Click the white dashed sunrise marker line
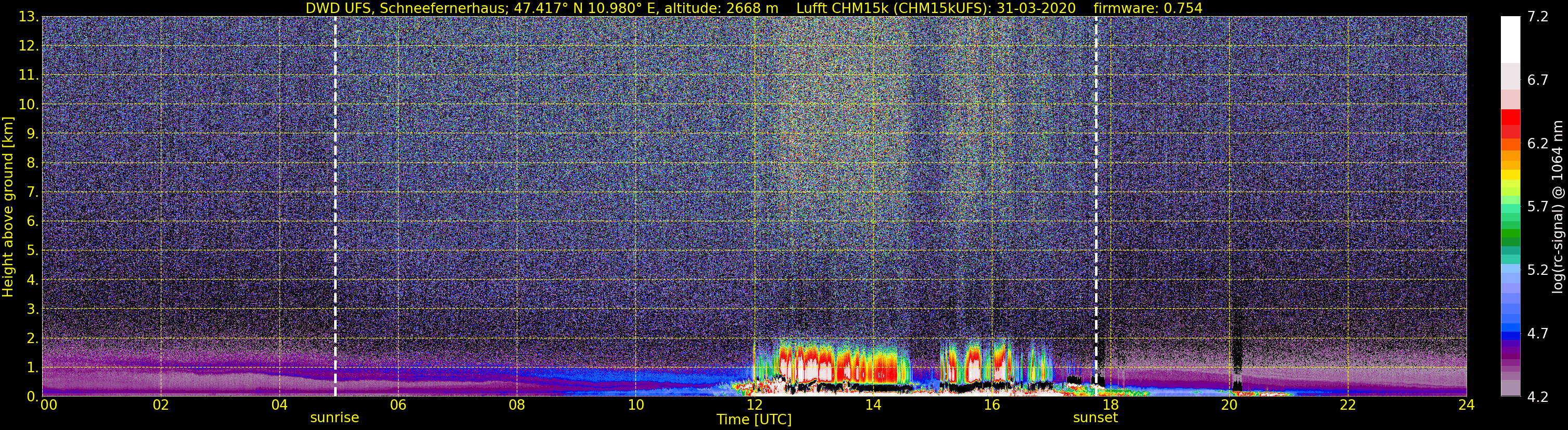Viewport: 1568px width, 430px height. [x=335, y=207]
